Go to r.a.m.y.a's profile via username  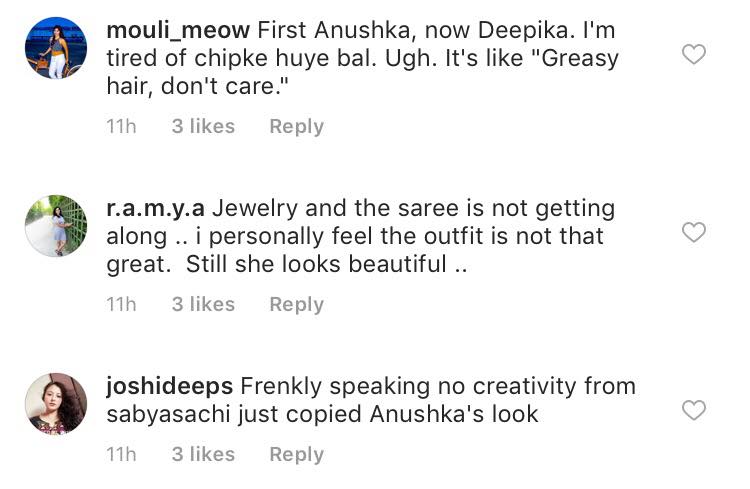(155, 208)
